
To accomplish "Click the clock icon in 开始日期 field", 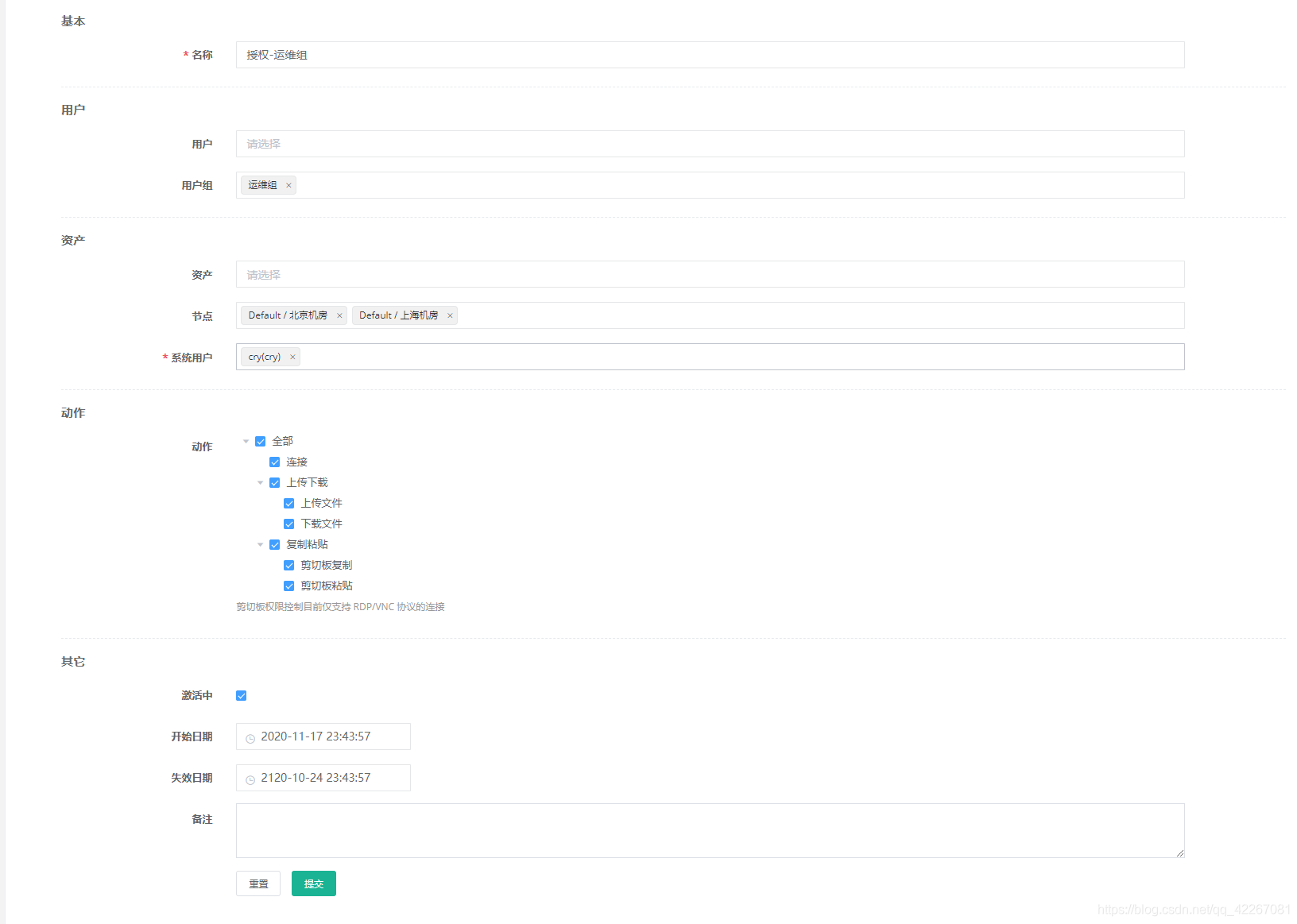I will [x=250, y=738].
